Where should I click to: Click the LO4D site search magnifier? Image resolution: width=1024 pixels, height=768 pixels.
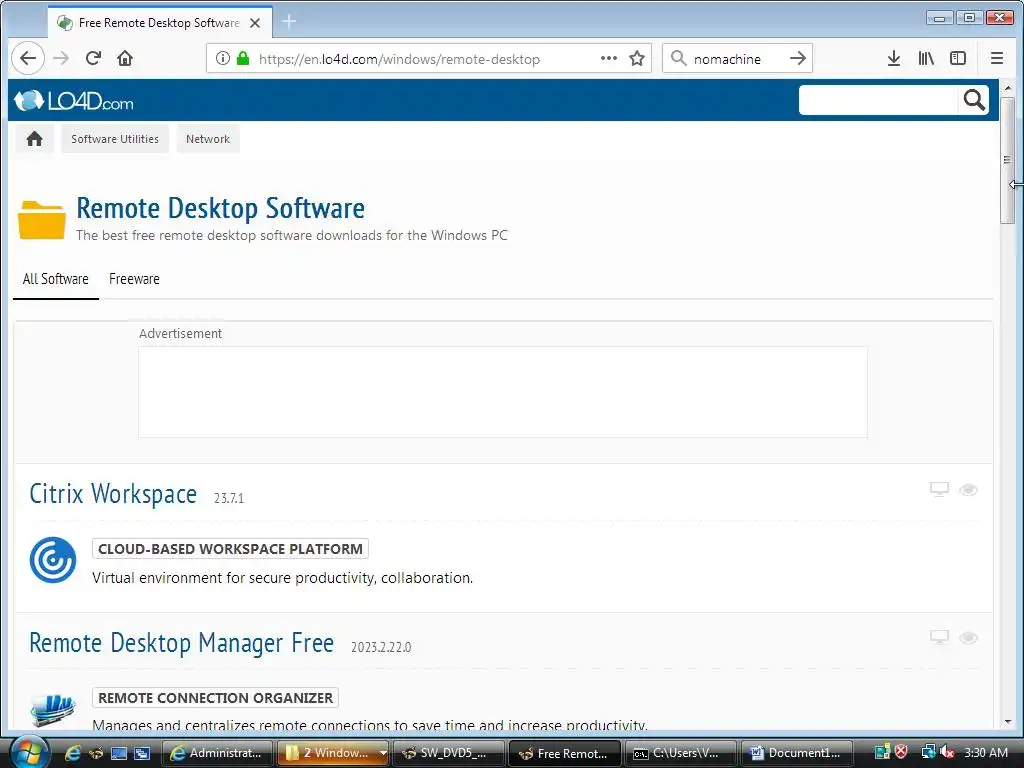click(974, 101)
